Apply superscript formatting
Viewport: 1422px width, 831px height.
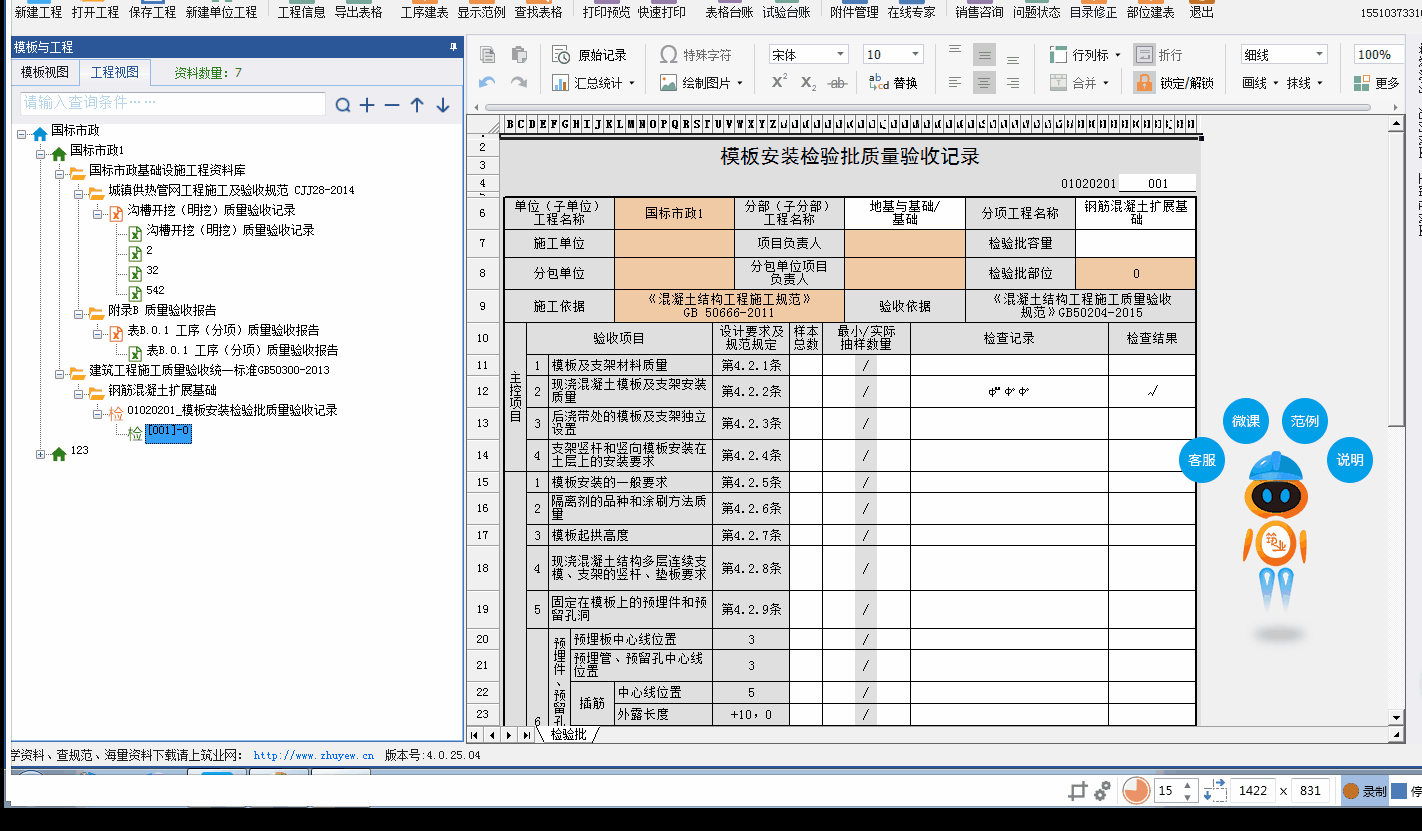coord(779,83)
